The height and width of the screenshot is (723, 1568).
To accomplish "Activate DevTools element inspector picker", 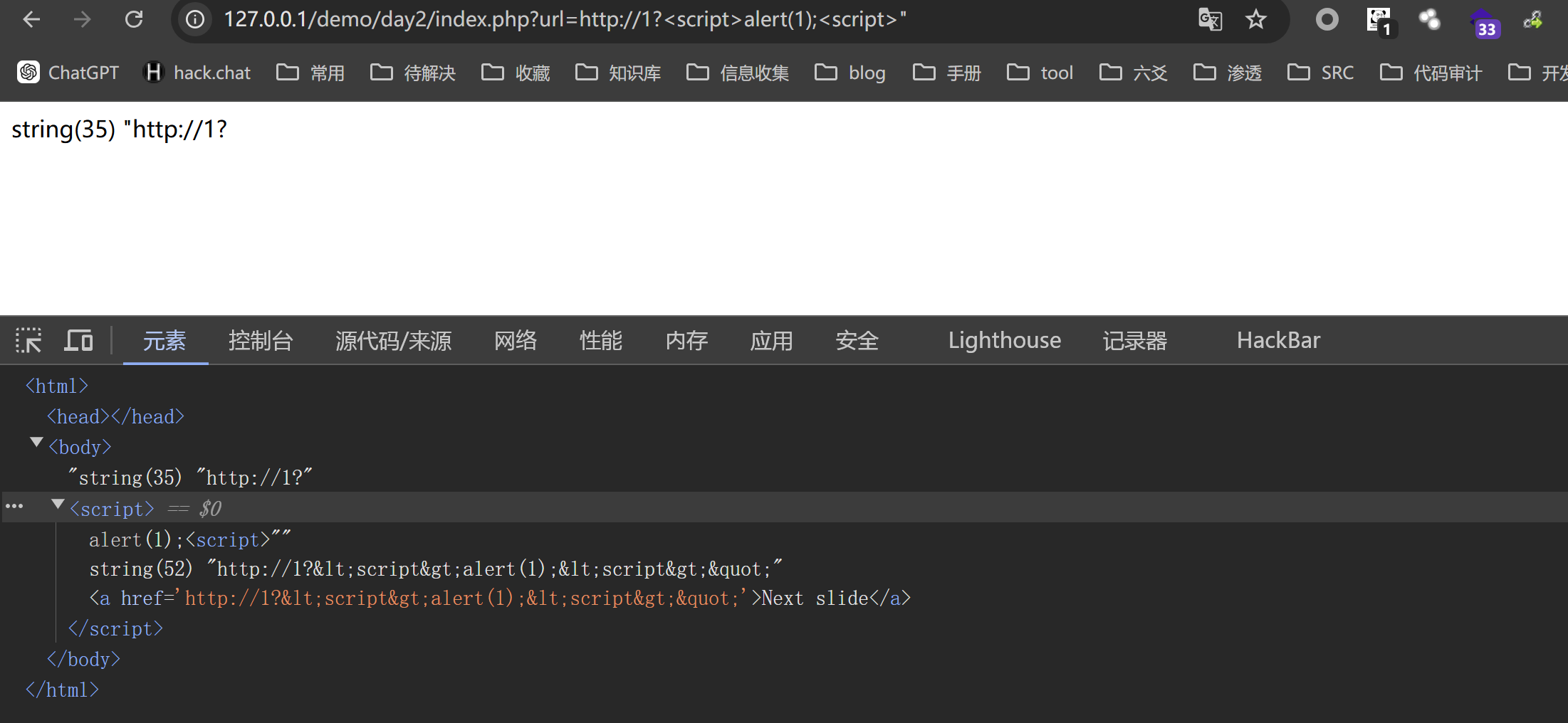I will coord(28,340).
